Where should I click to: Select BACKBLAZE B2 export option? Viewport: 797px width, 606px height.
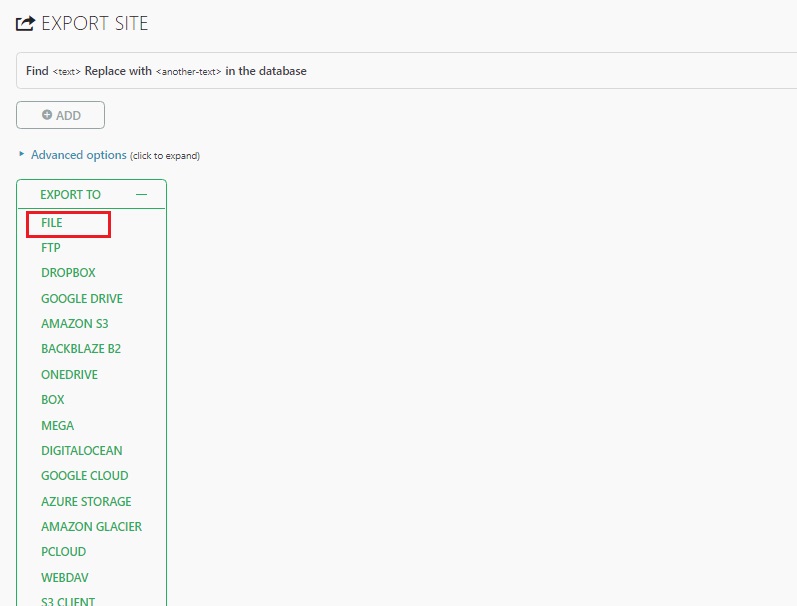(x=81, y=349)
